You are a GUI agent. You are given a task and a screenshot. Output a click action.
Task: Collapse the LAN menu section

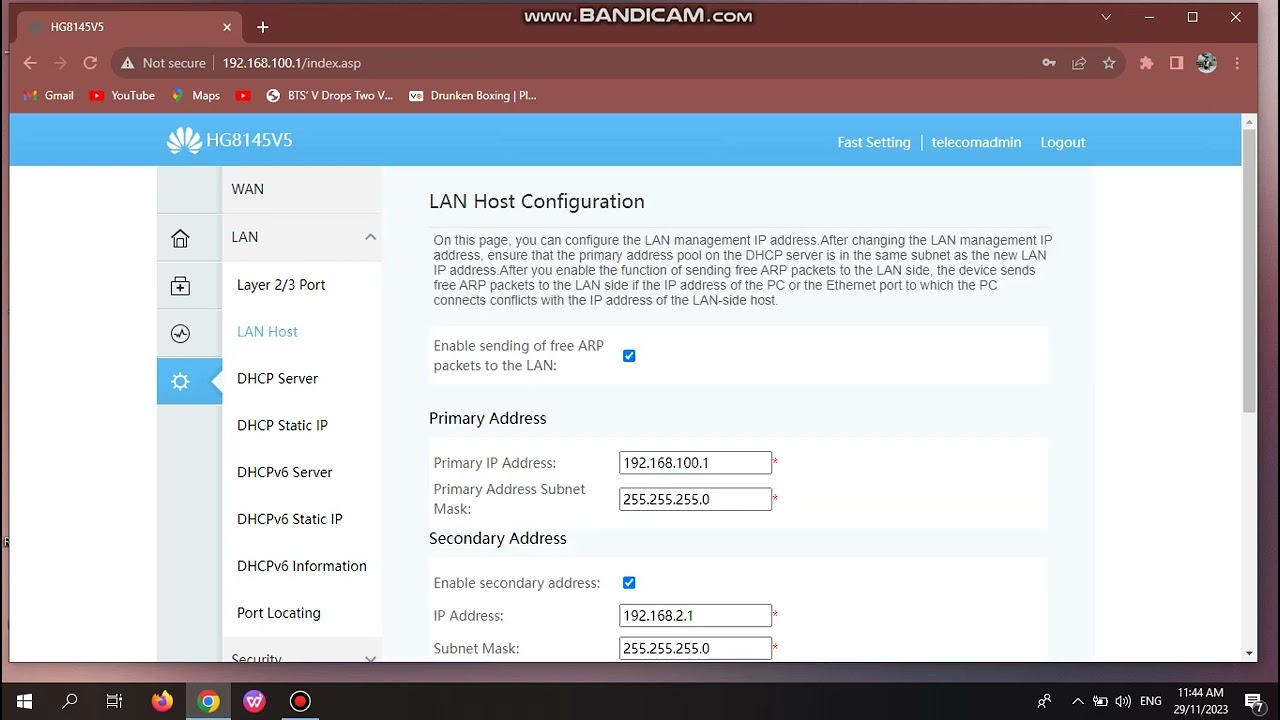302,237
